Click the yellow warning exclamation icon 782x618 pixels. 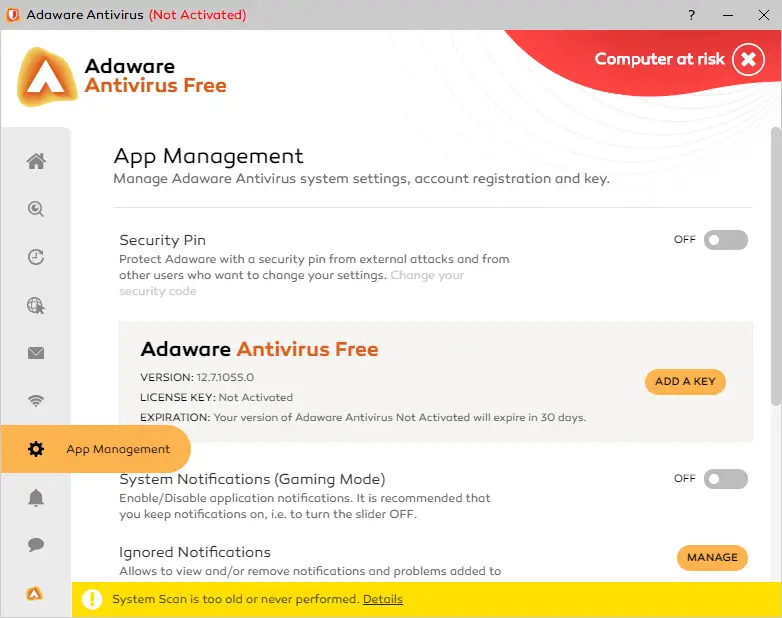92,599
